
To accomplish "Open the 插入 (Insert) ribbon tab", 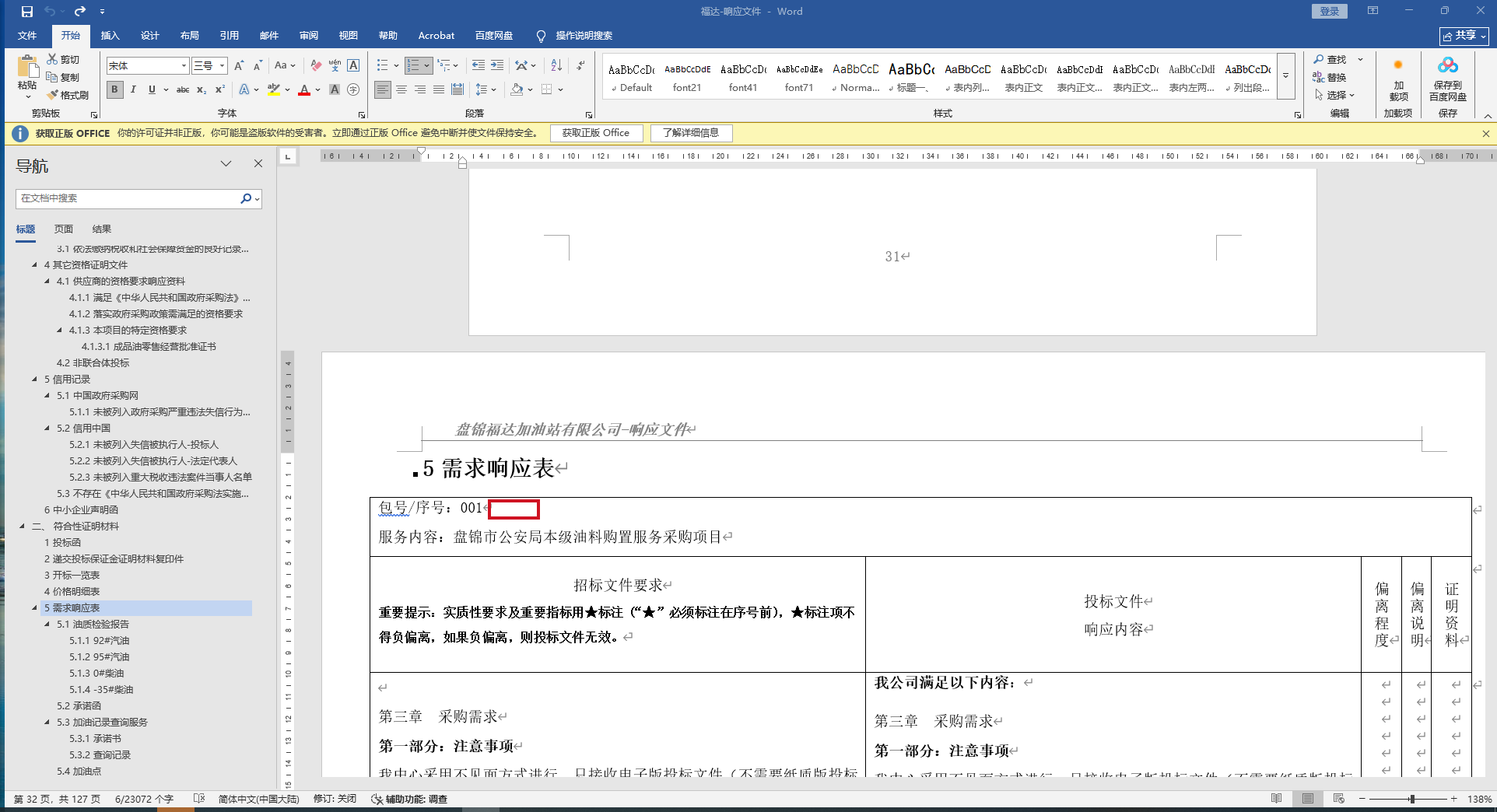I will tap(110, 36).
